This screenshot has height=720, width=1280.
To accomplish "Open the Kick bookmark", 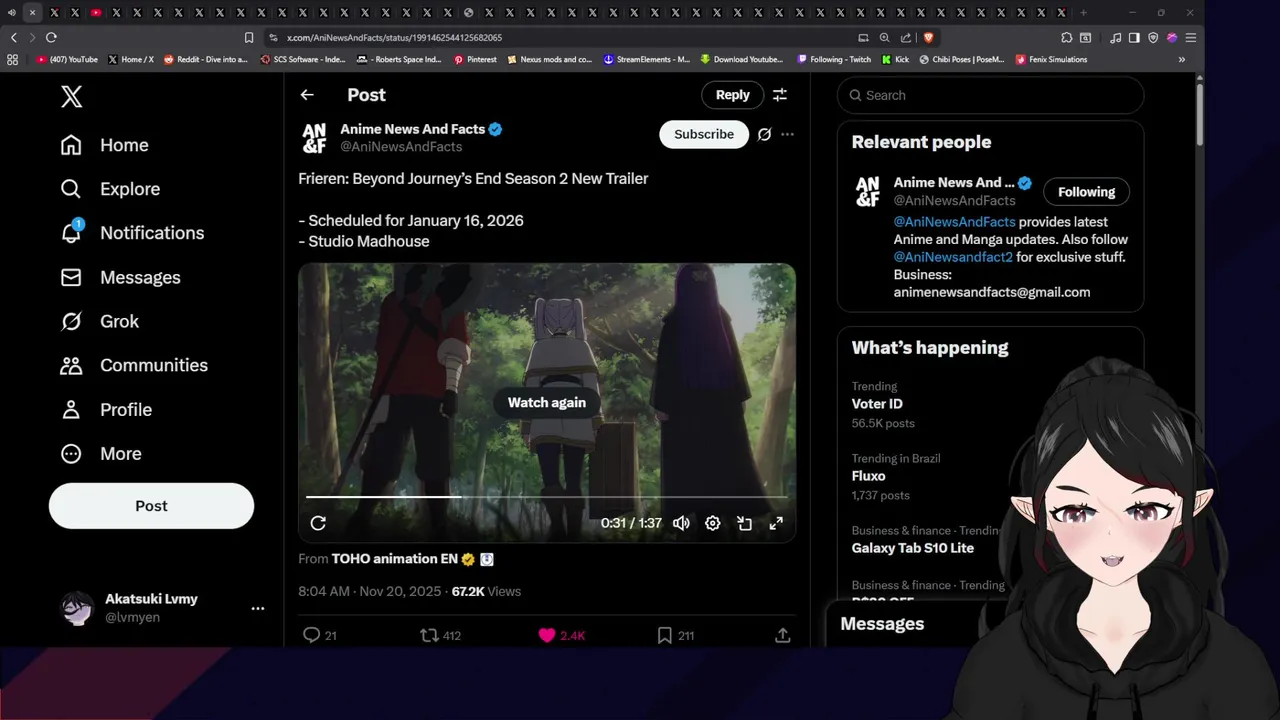I will coord(895,59).
